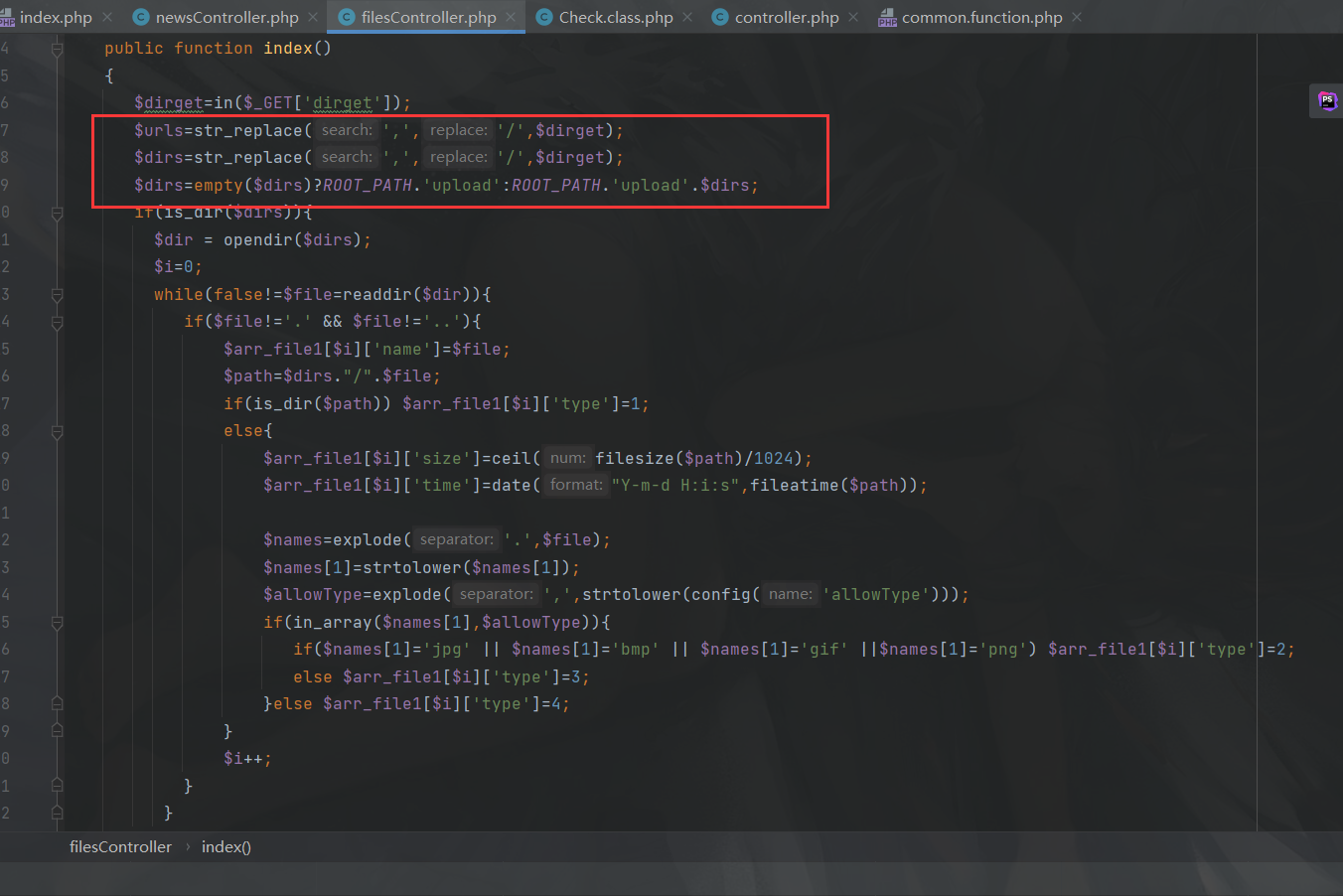Screen dimensions: 1343x896
Task: Click the $names=explode line
Action: (x=436, y=540)
